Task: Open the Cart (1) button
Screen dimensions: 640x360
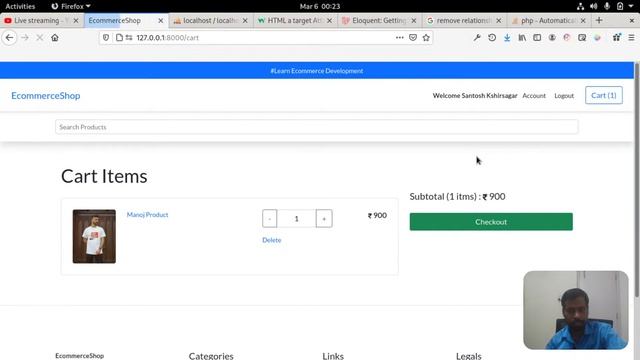Action: (x=604, y=95)
